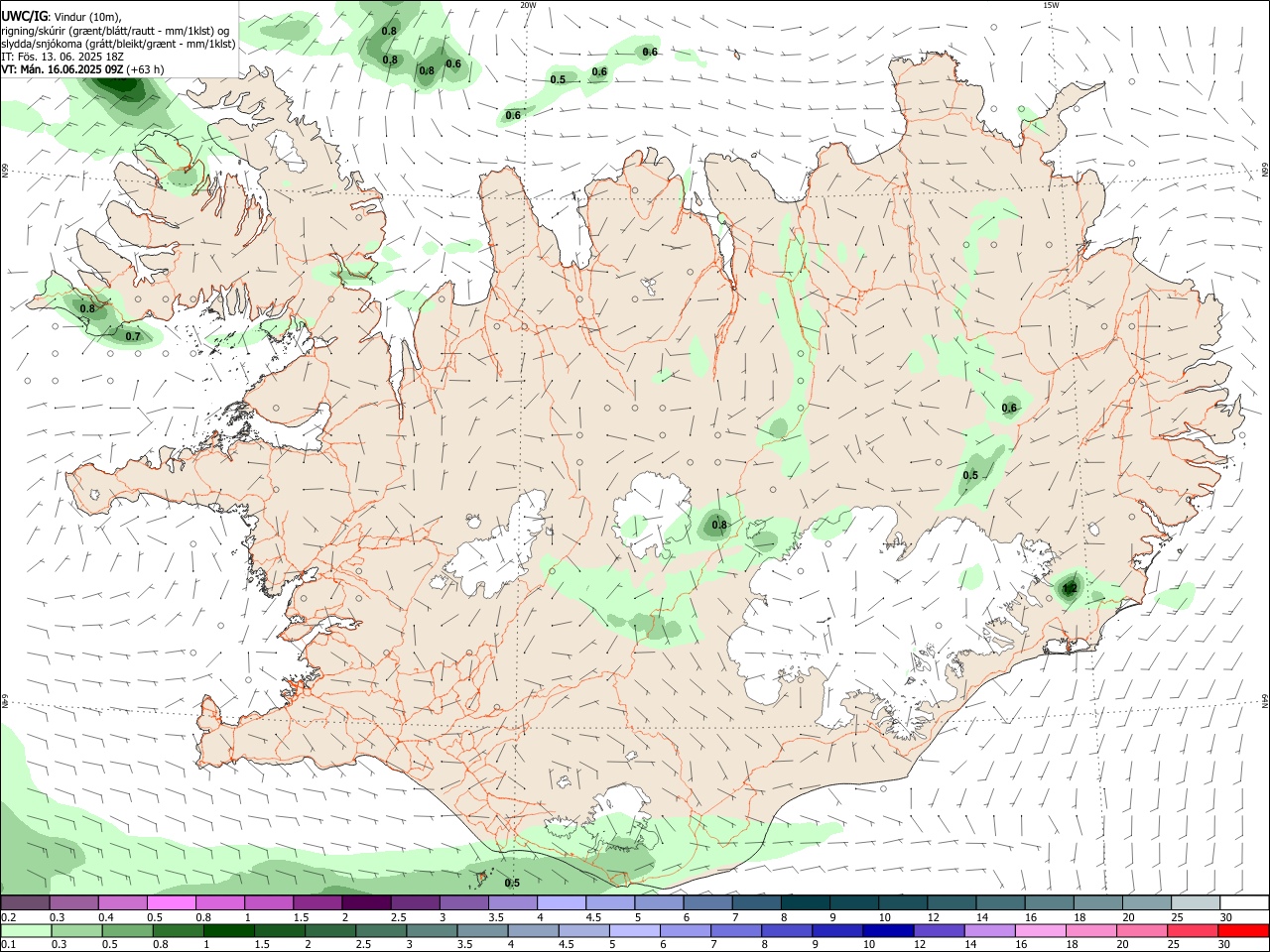Click the palest green swatch labeled 0.1
This screenshot has width=1270, height=952.
pyautogui.click(x=26, y=931)
